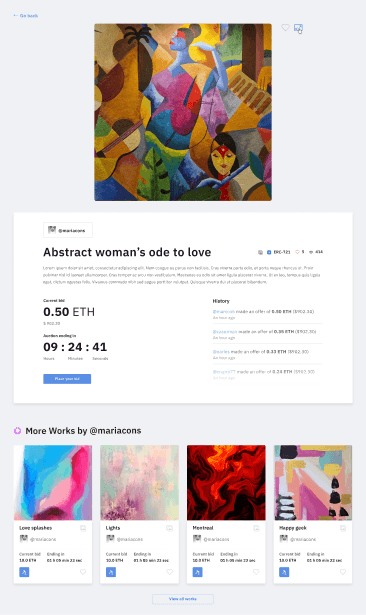Like the artwork with the heart beside the image
The height and width of the screenshot is (615, 366).
pyautogui.click(x=285, y=27)
